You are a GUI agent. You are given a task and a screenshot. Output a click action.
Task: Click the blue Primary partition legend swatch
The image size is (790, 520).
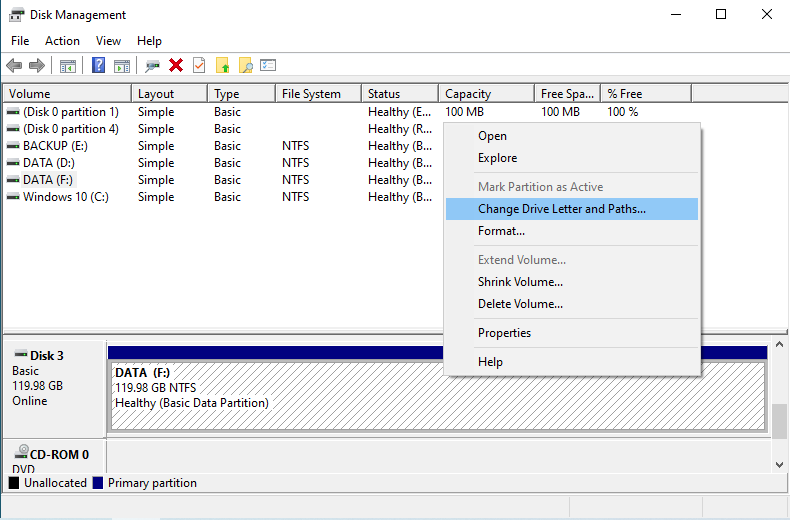(x=98, y=483)
